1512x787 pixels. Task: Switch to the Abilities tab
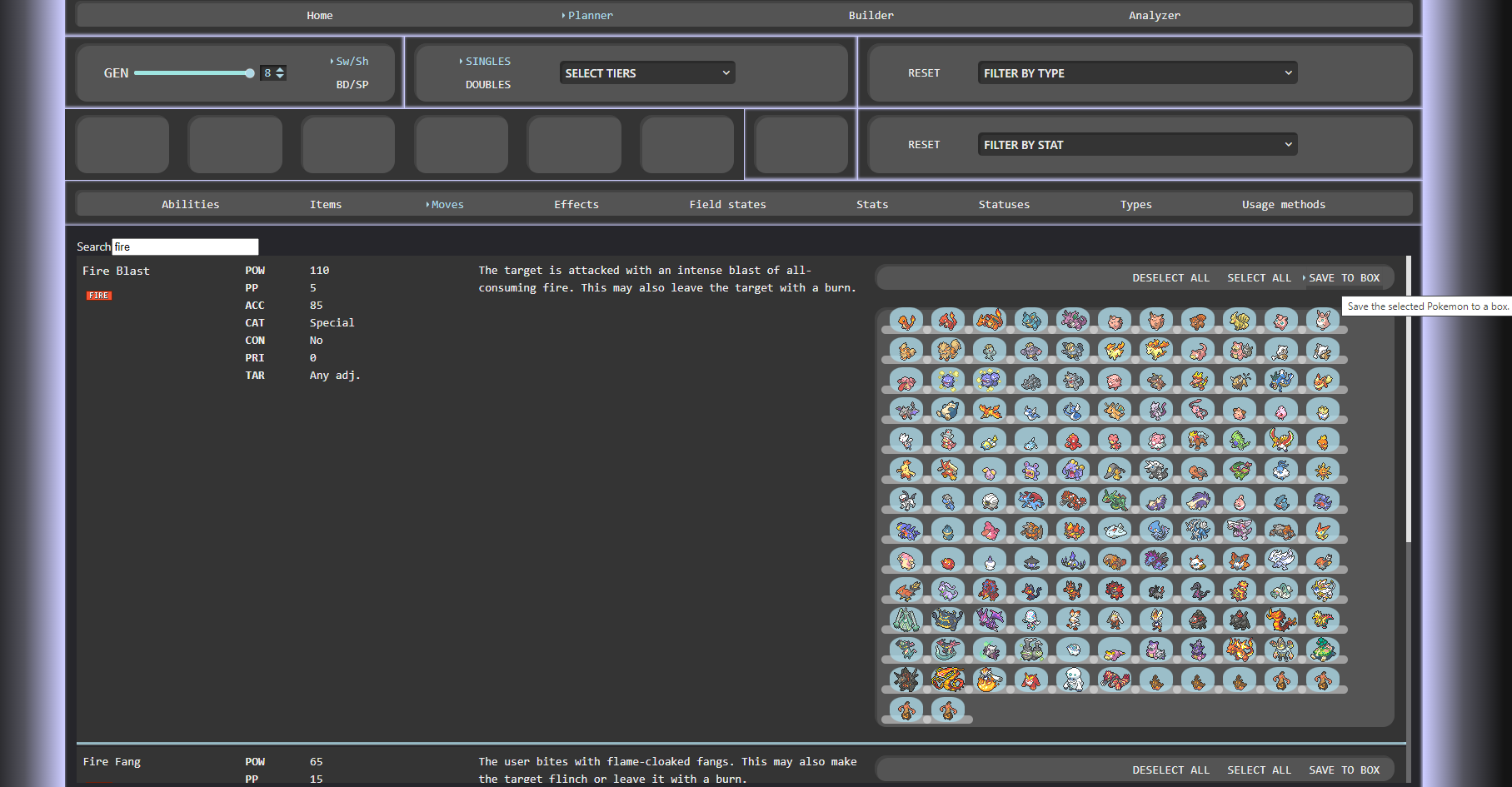point(190,204)
